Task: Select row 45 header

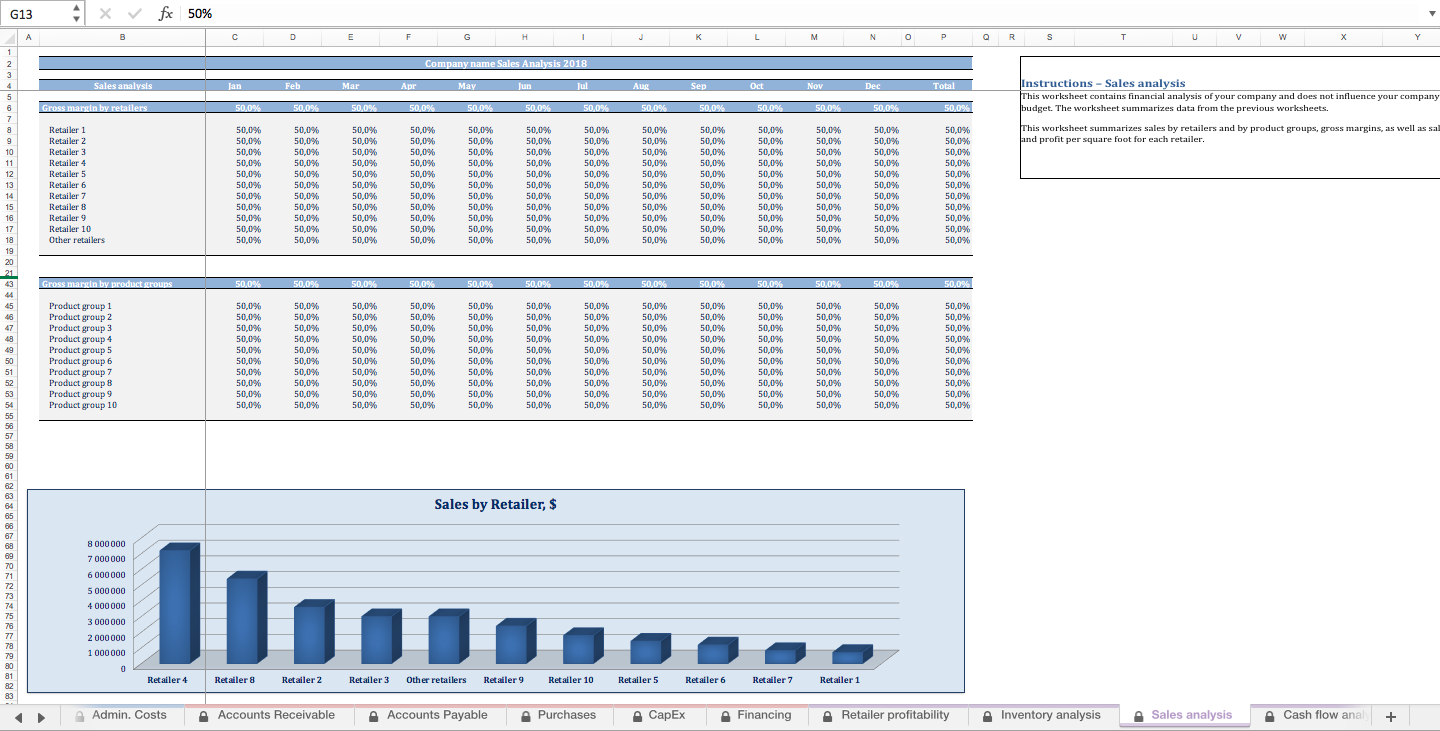Action: pos(8,306)
